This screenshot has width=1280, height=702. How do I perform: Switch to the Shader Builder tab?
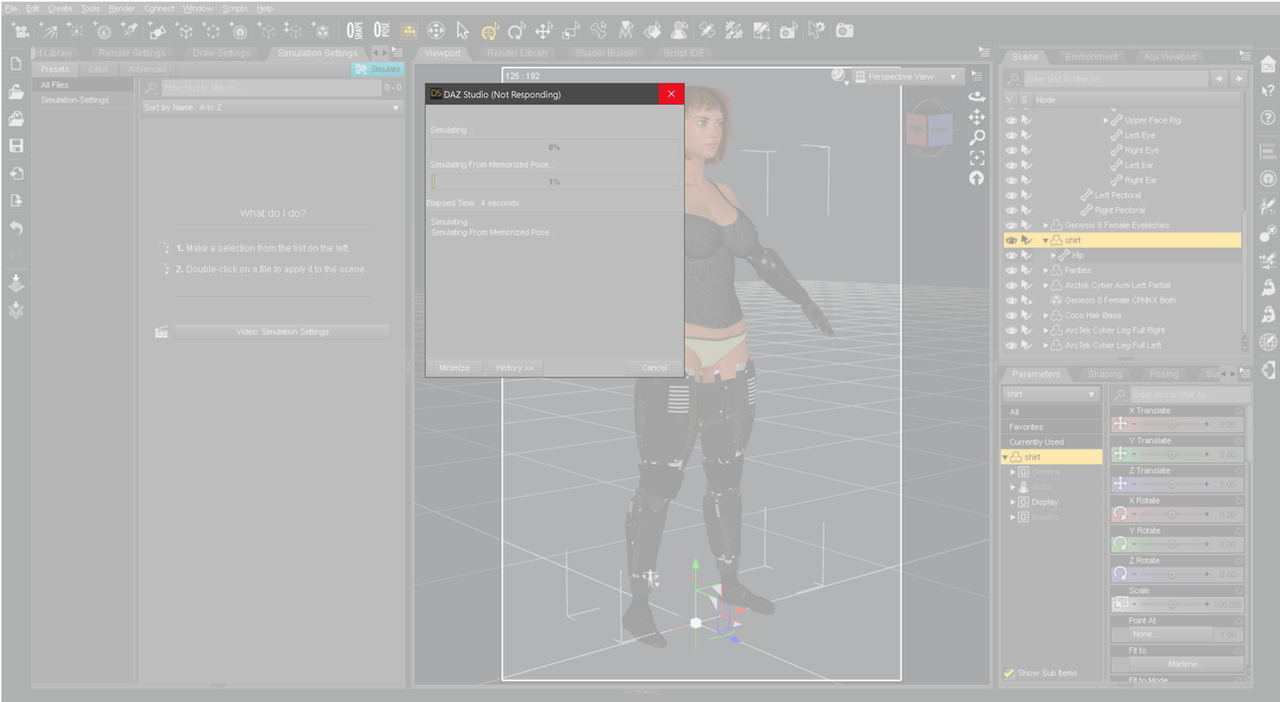coord(606,53)
